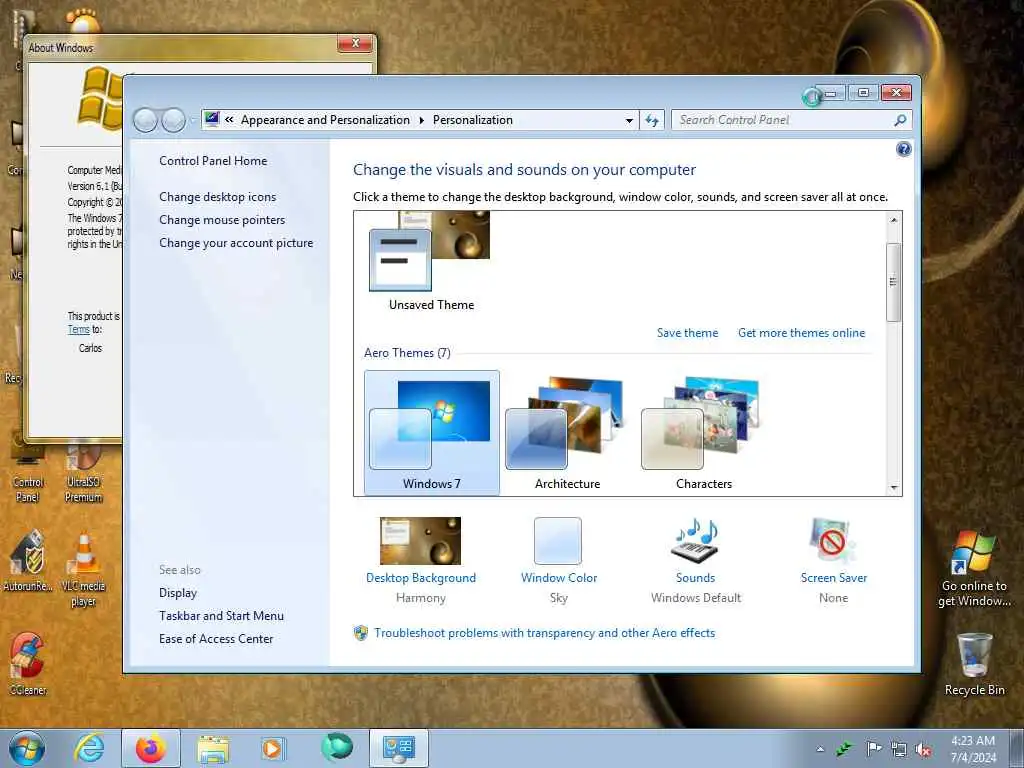The height and width of the screenshot is (768, 1024).
Task: Expand the address bar history dropdown
Action: (x=629, y=120)
